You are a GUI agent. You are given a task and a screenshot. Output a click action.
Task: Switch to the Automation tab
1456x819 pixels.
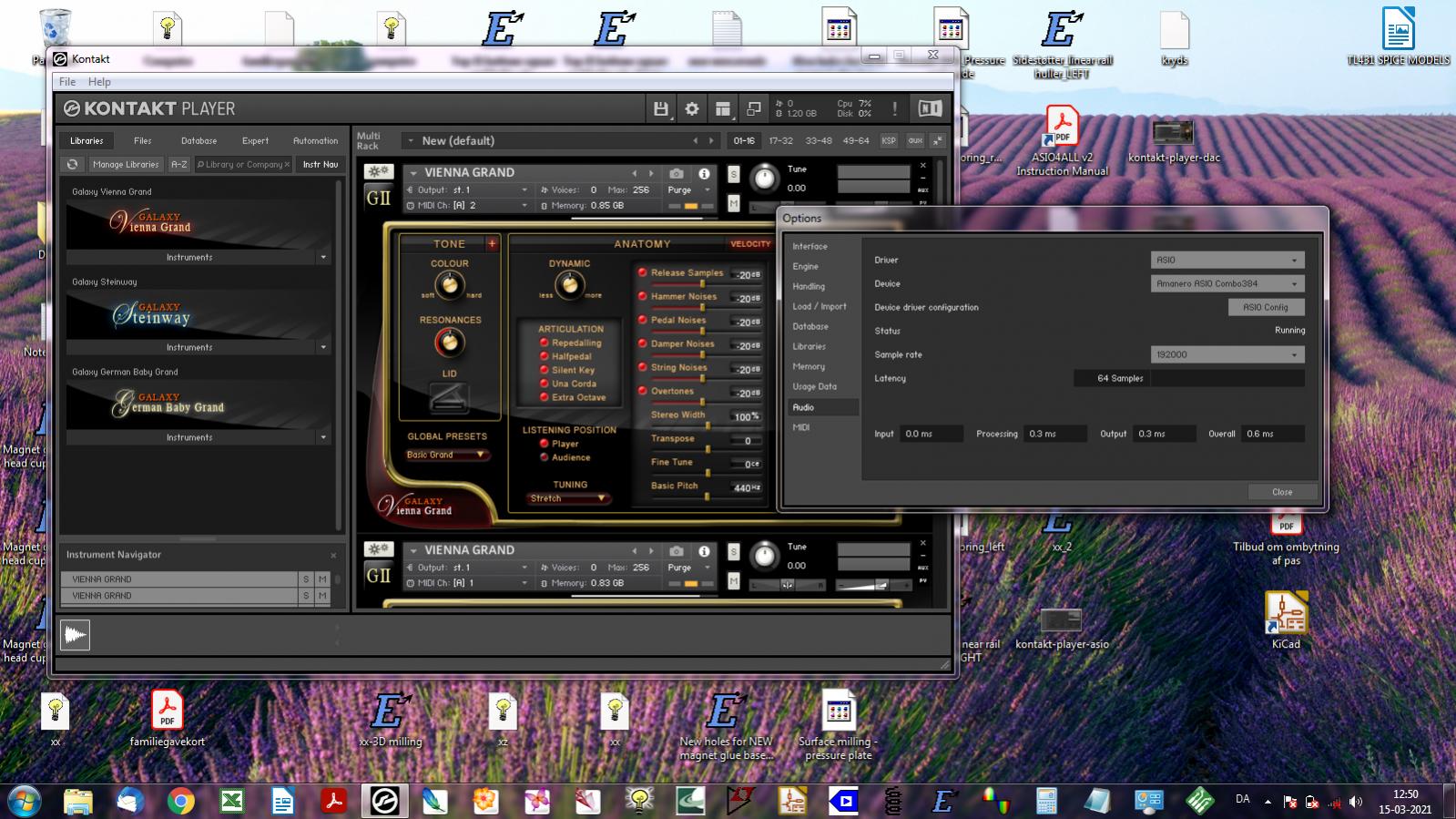point(315,141)
